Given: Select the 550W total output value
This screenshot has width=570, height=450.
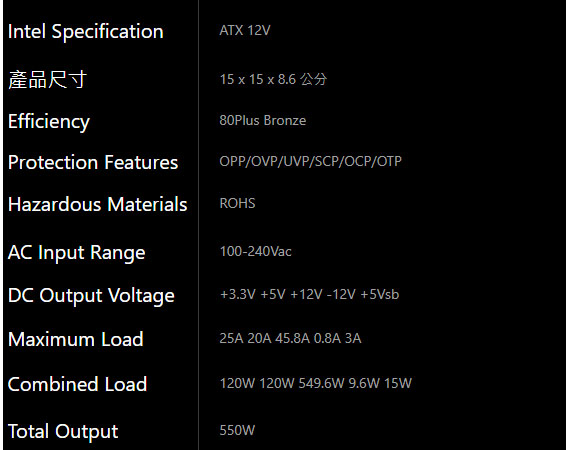Looking at the screenshot, I should [x=237, y=430].
